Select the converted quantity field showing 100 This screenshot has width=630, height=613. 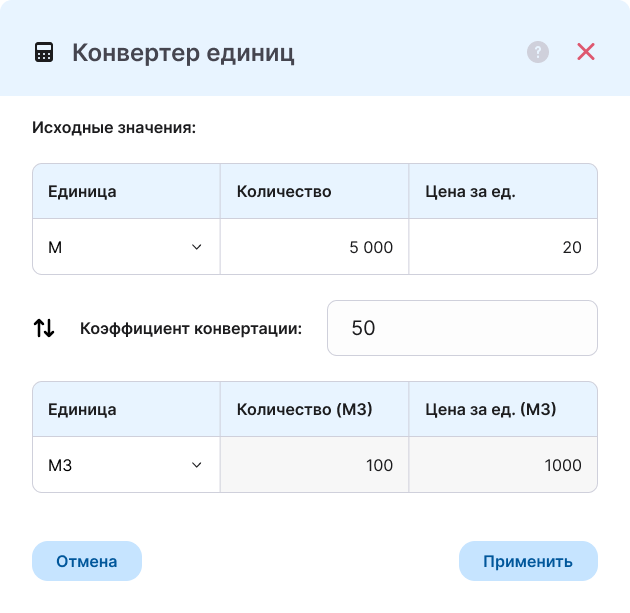[314, 465]
